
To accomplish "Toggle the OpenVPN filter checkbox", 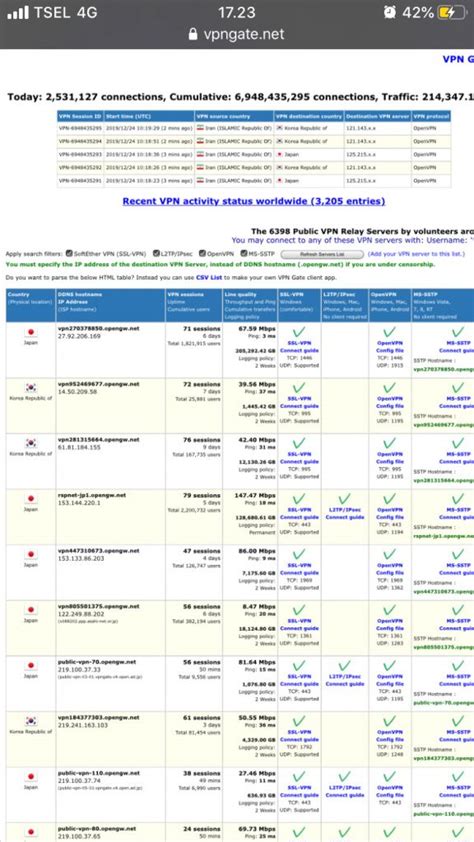I will 202,253.
